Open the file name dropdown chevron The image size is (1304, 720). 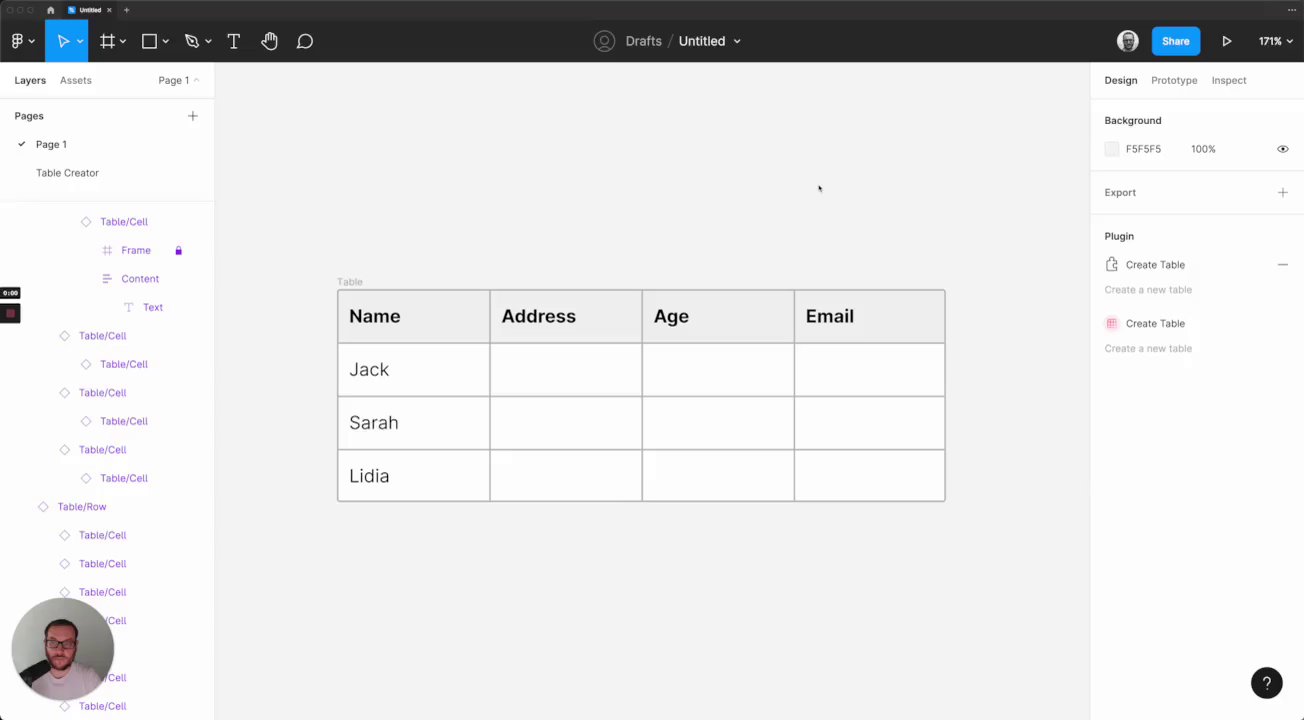click(x=737, y=41)
